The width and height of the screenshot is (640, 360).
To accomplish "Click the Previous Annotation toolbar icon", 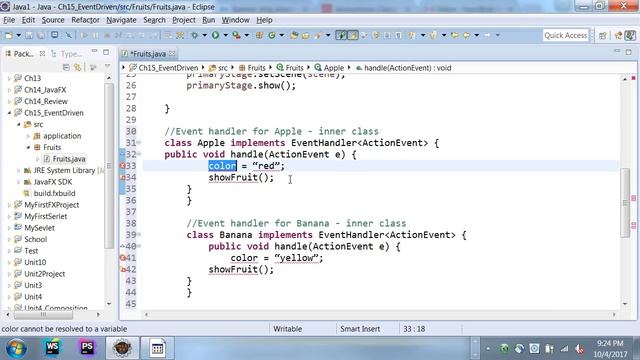I will 433,36.
